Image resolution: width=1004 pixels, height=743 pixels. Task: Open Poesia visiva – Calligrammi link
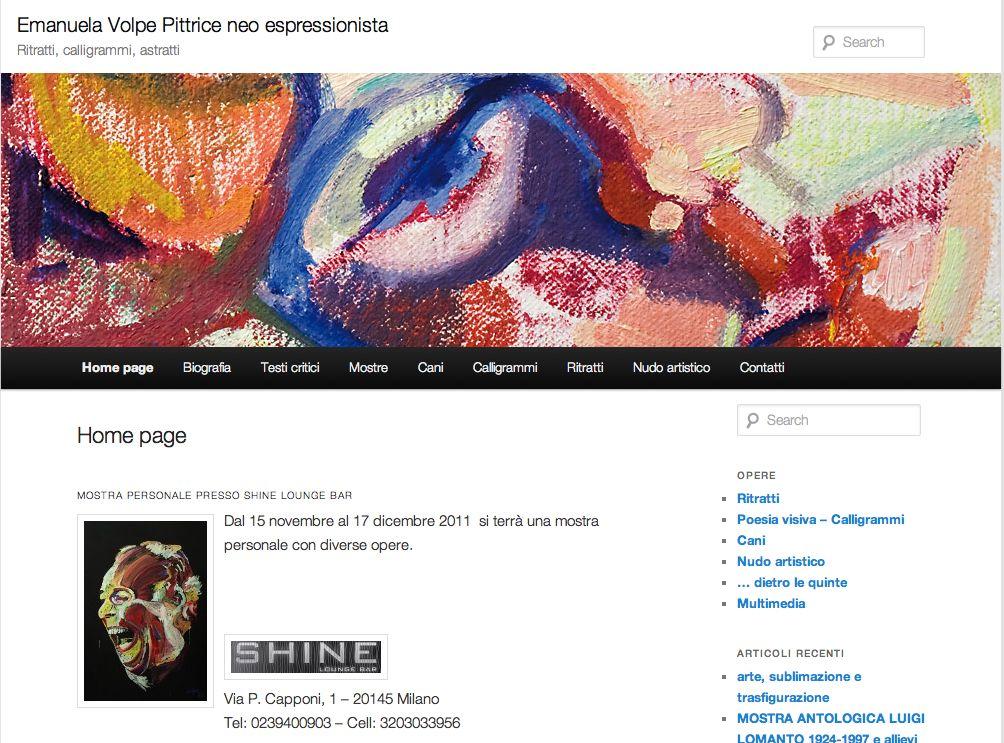tap(821, 519)
